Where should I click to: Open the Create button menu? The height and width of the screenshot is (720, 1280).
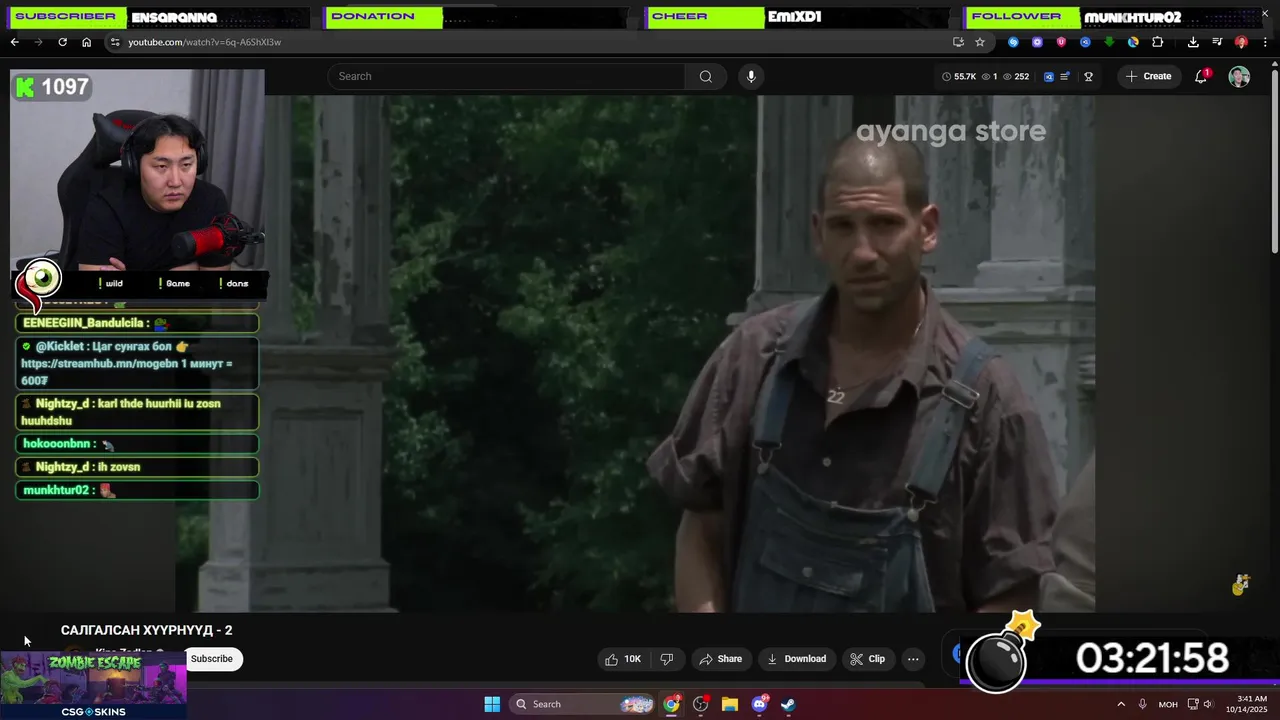[1148, 76]
